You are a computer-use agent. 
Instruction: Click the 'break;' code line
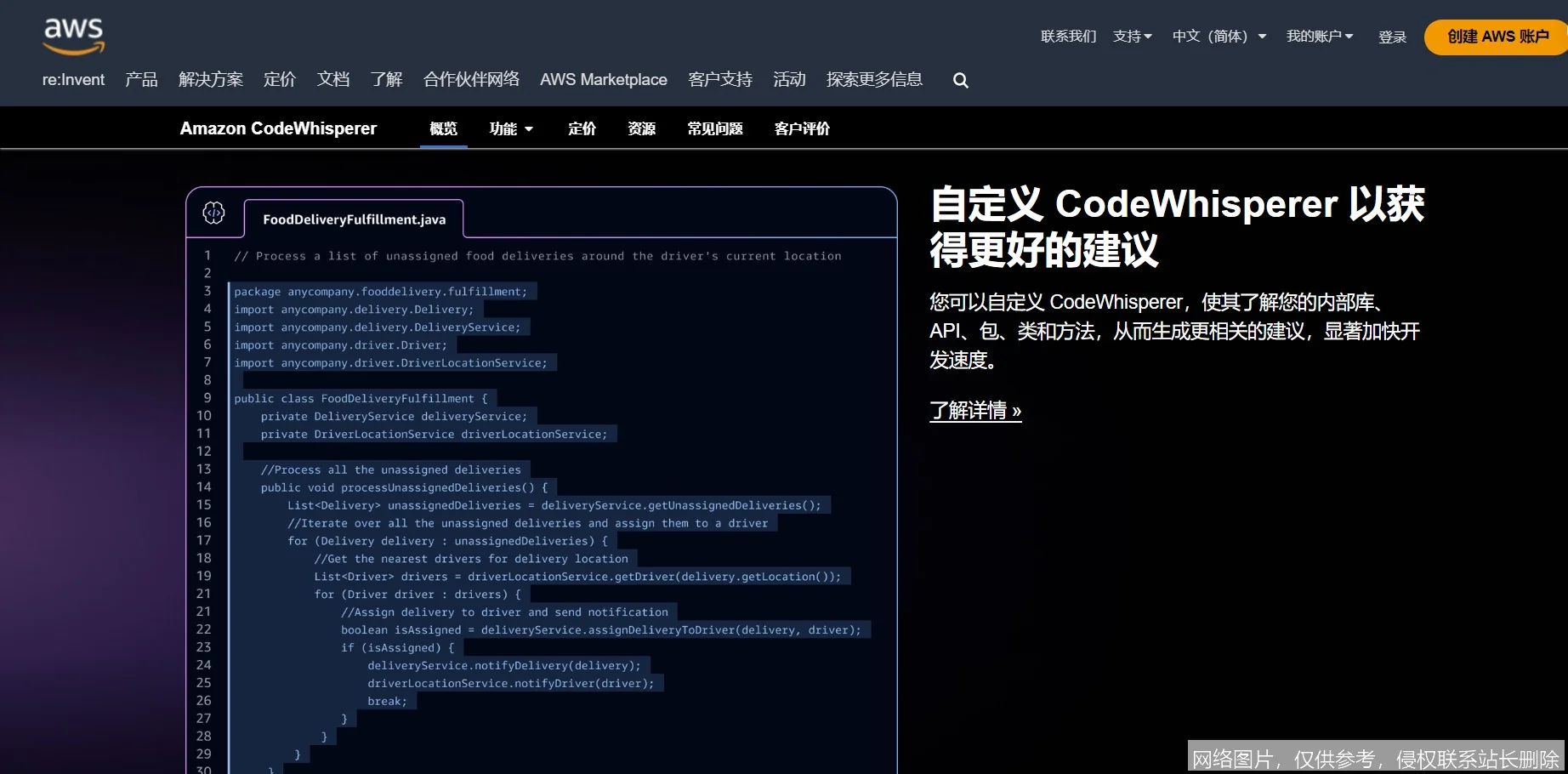[387, 702]
